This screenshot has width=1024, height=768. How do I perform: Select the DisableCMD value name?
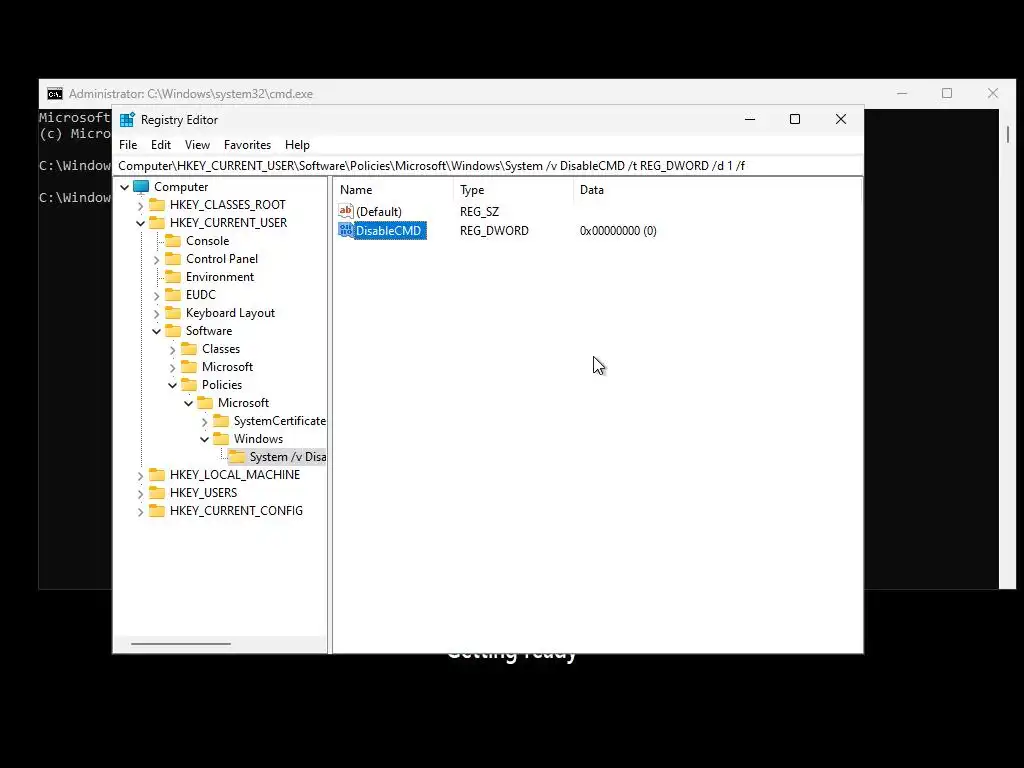coord(389,231)
